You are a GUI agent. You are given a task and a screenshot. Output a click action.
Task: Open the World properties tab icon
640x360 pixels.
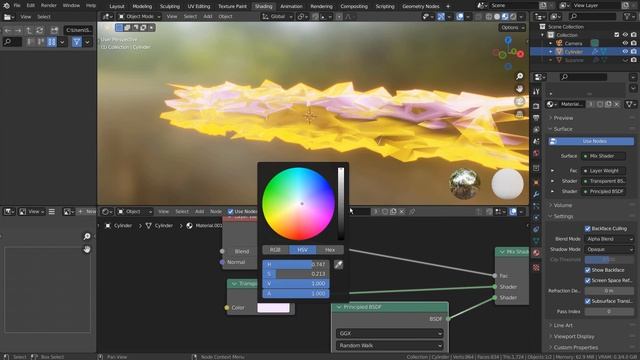536,153
